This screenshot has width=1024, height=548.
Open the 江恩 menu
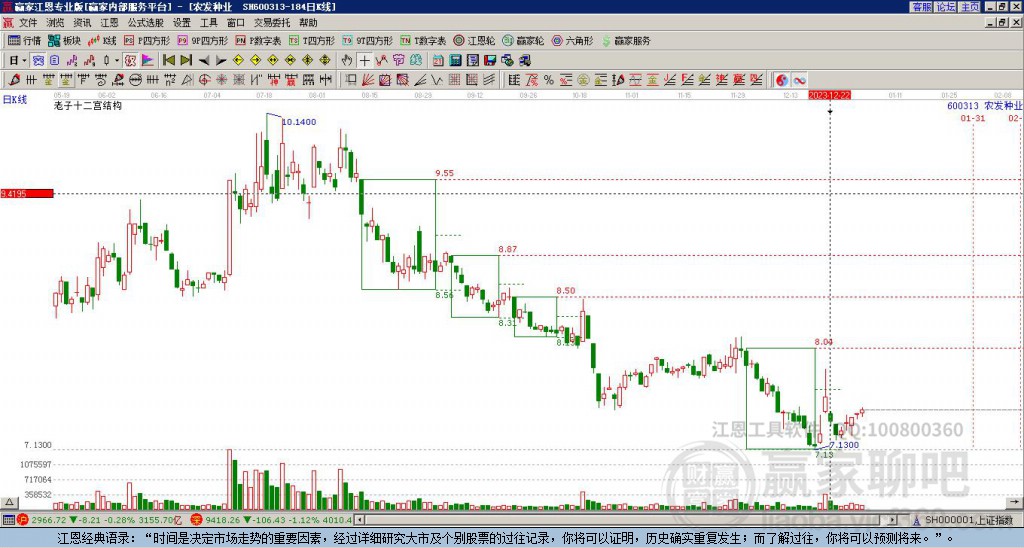point(109,23)
